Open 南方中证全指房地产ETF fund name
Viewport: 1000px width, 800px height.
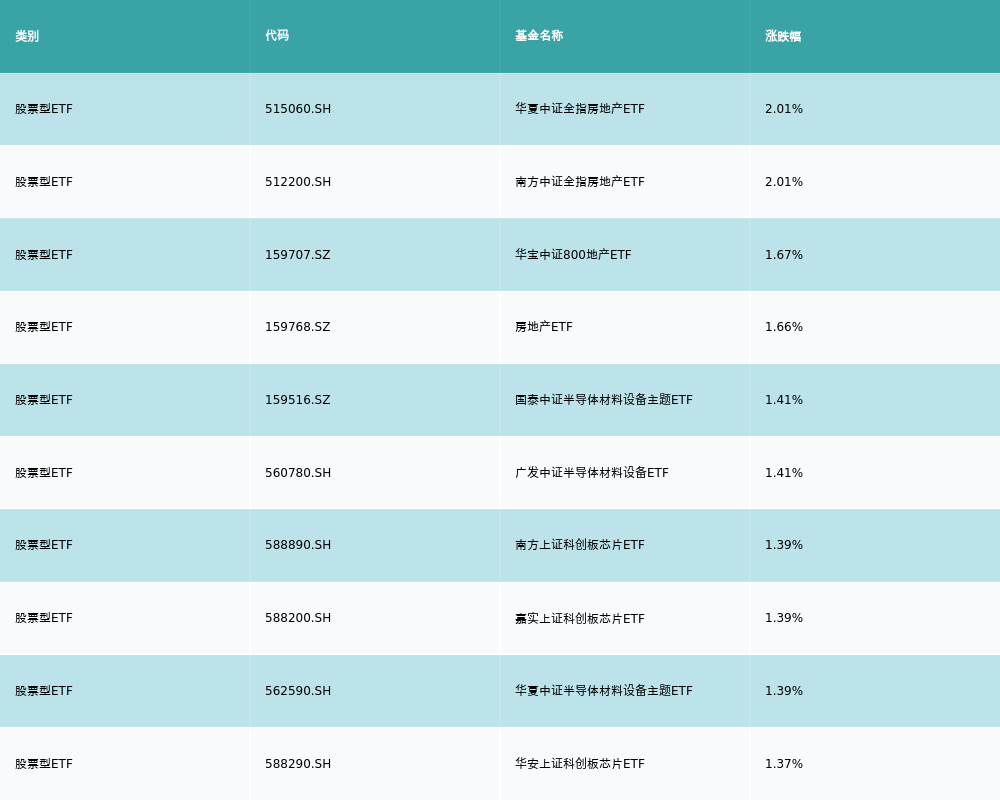[580, 182]
